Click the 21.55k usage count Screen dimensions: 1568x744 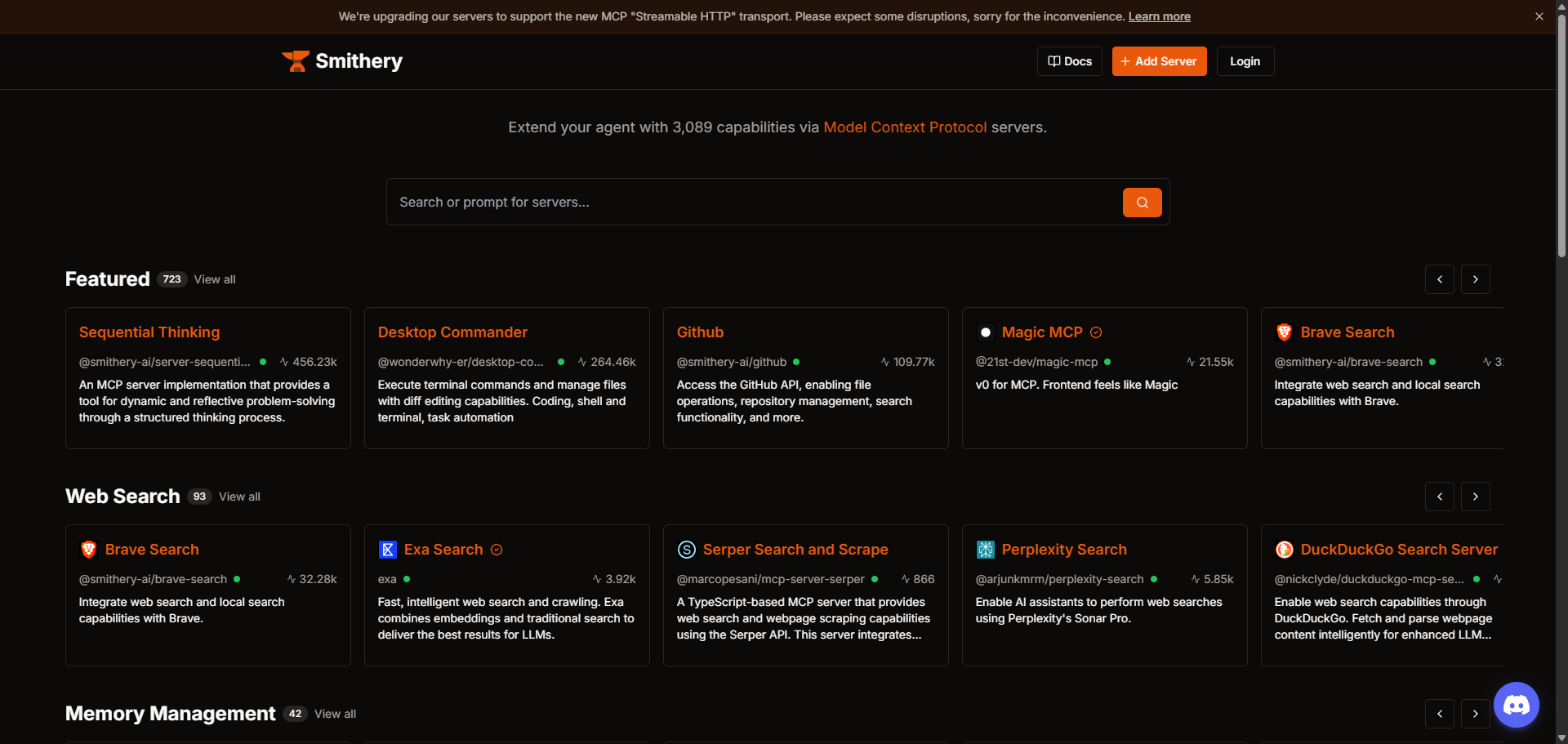pos(1216,362)
